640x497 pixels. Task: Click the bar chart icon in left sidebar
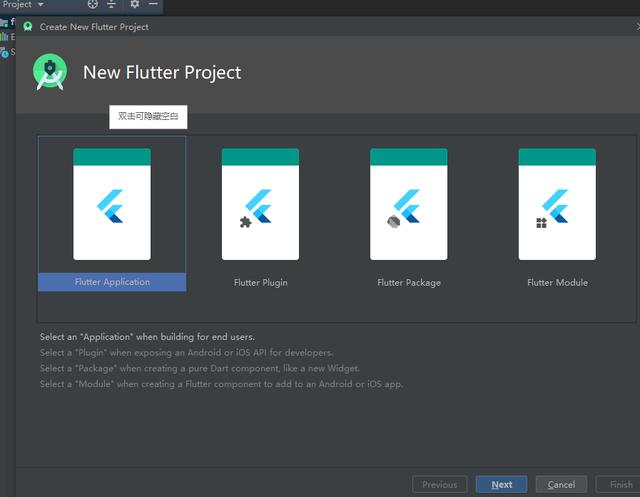click(x=4, y=37)
